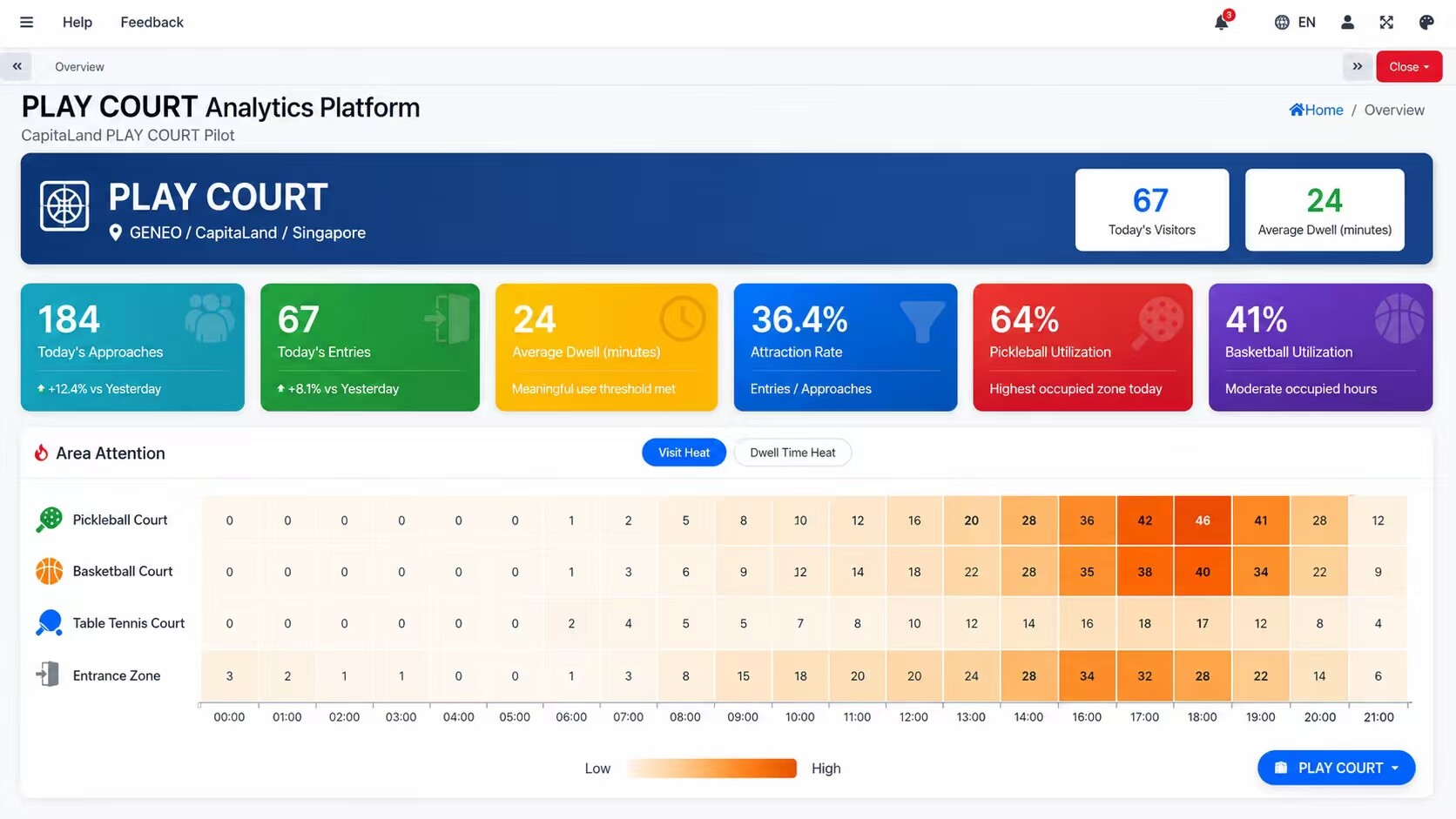Click the people icon on Today's Approaches card
Viewport: 1456px width, 819px height.
pyautogui.click(x=210, y=318)
